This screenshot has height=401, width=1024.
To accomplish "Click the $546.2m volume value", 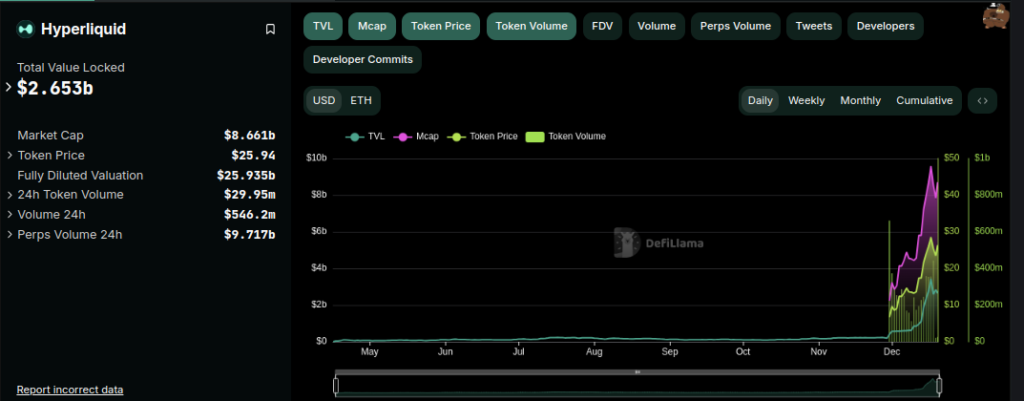I will 249,215.
